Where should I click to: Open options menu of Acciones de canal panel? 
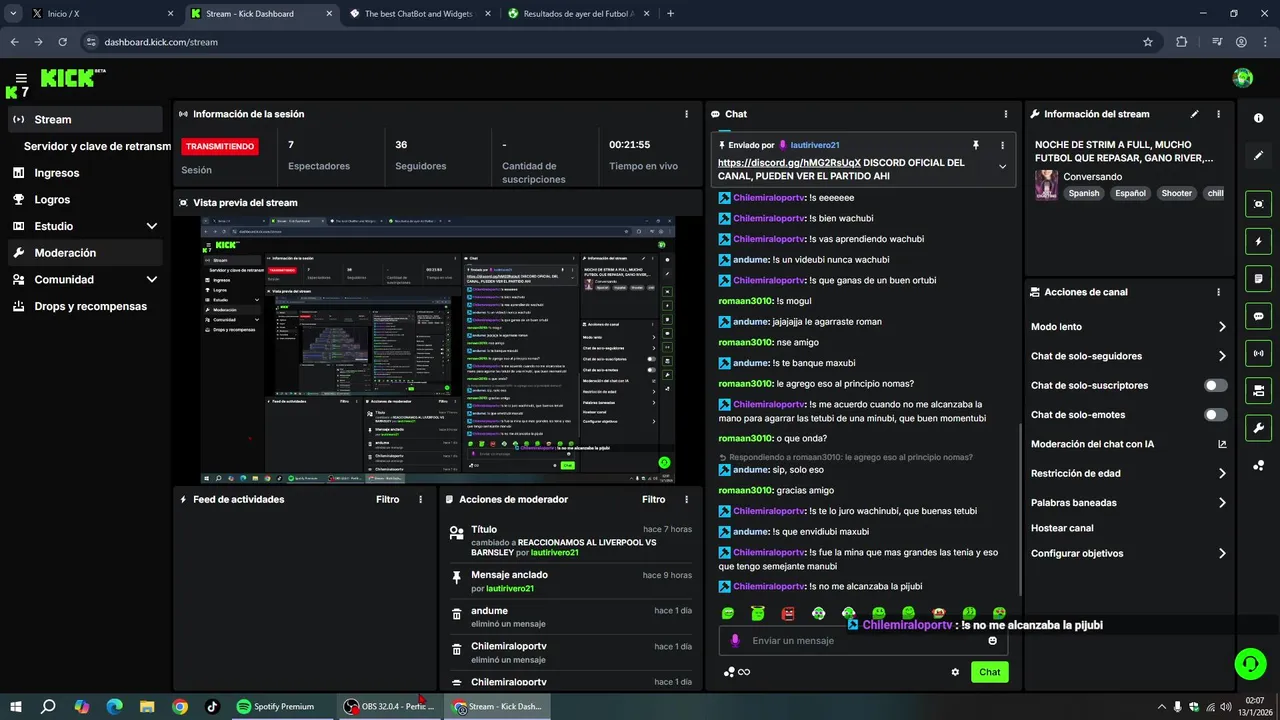tap(1218, 292)
